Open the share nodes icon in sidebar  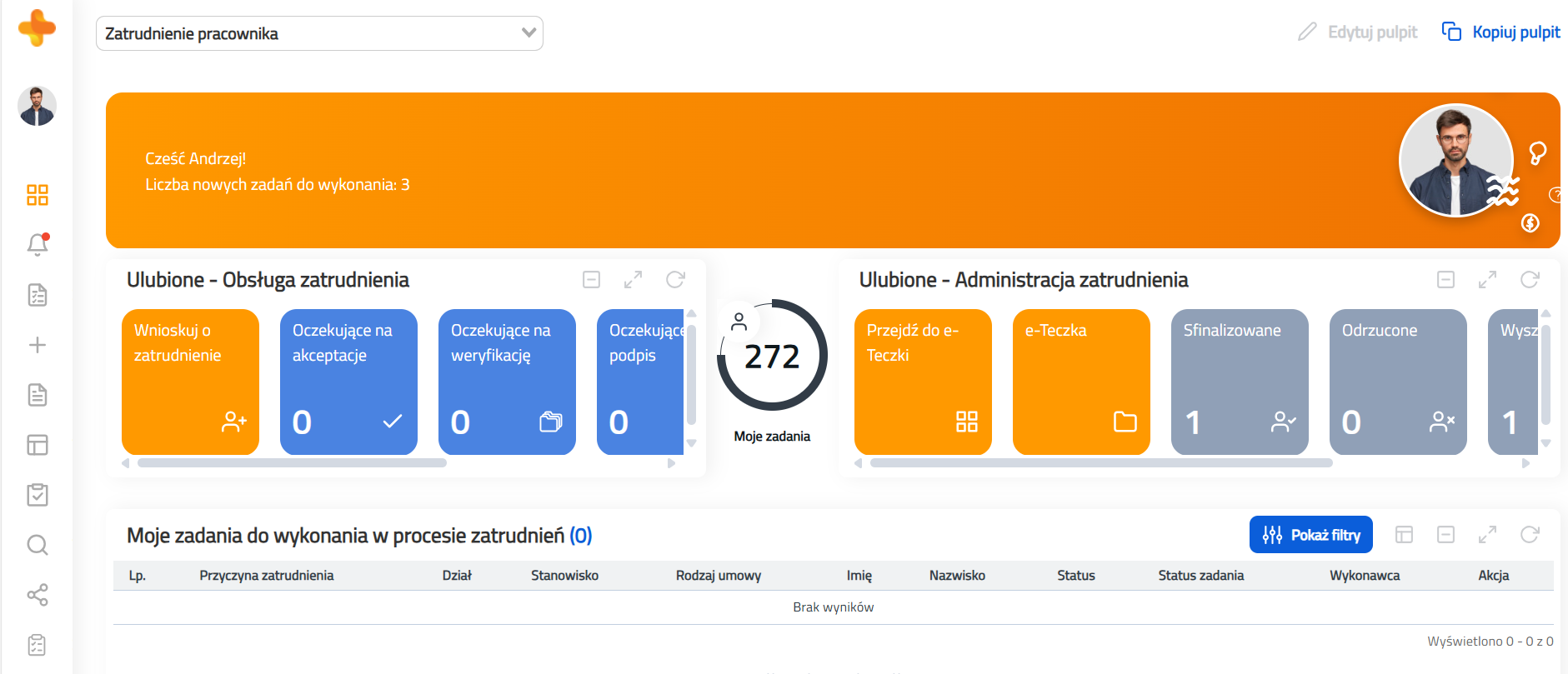[38, 595]
